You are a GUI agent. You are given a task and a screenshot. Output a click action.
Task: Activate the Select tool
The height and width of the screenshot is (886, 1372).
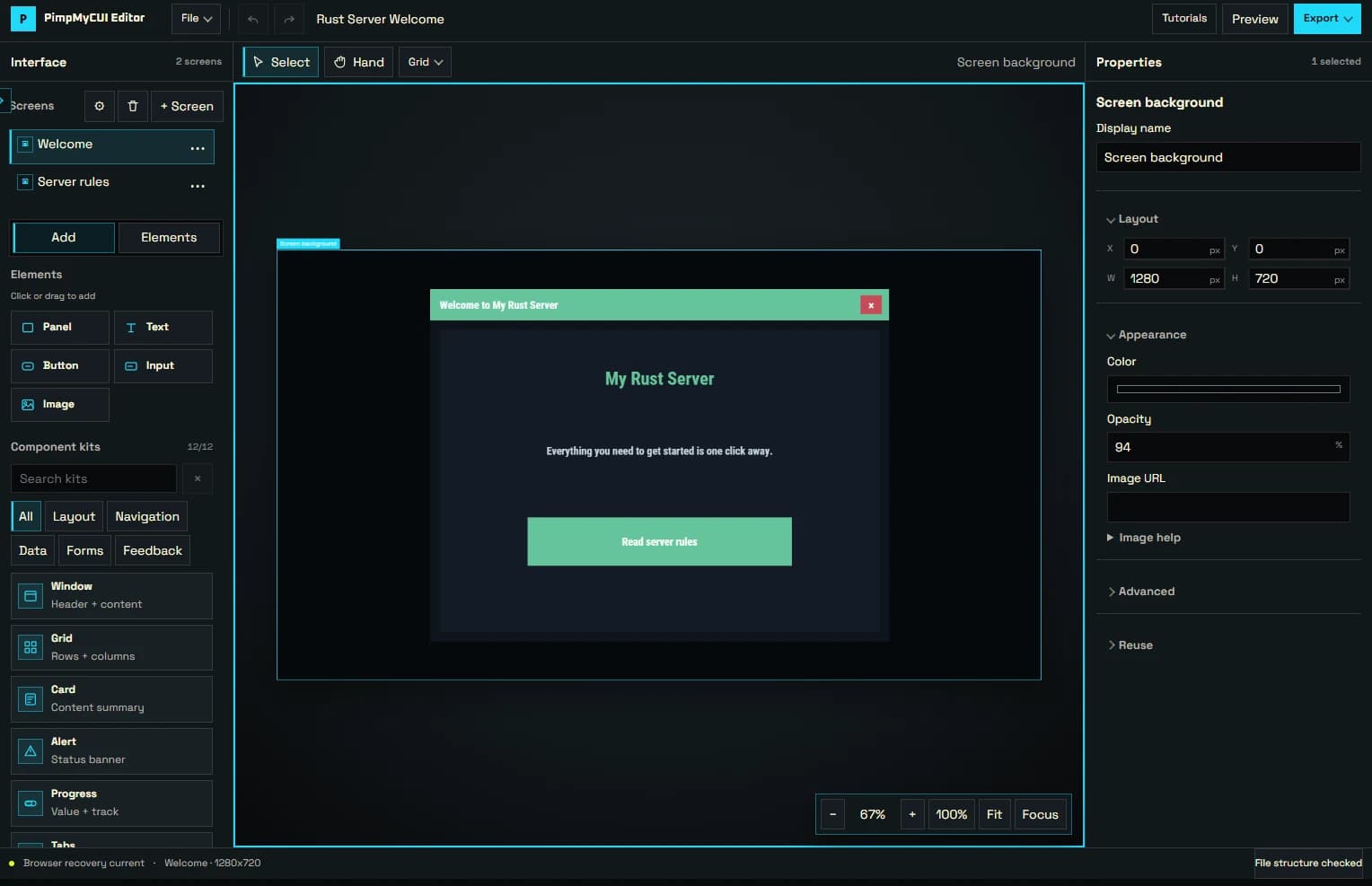[281, 62]
